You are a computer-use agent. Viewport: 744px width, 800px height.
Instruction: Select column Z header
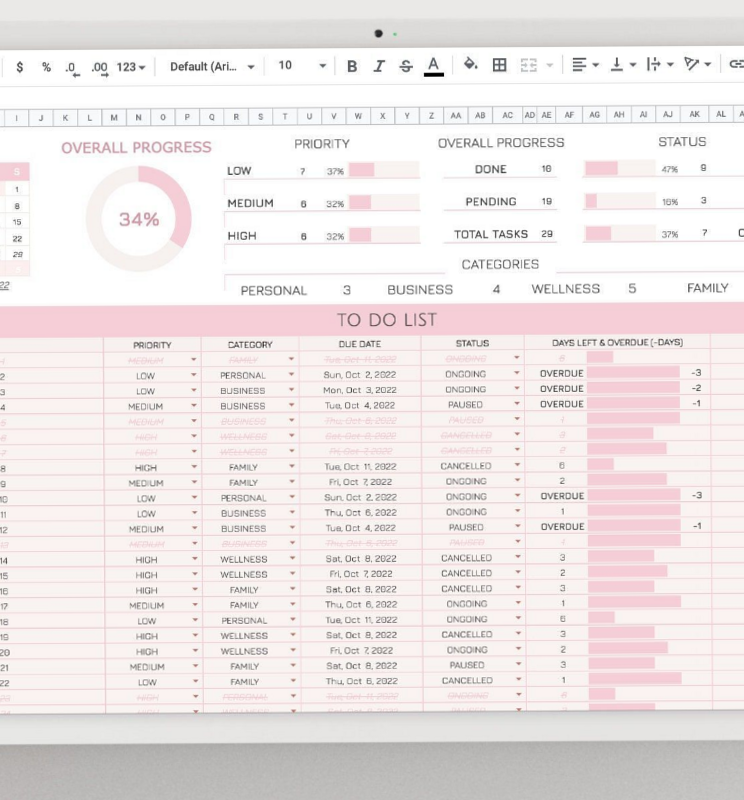coord(431,116)
